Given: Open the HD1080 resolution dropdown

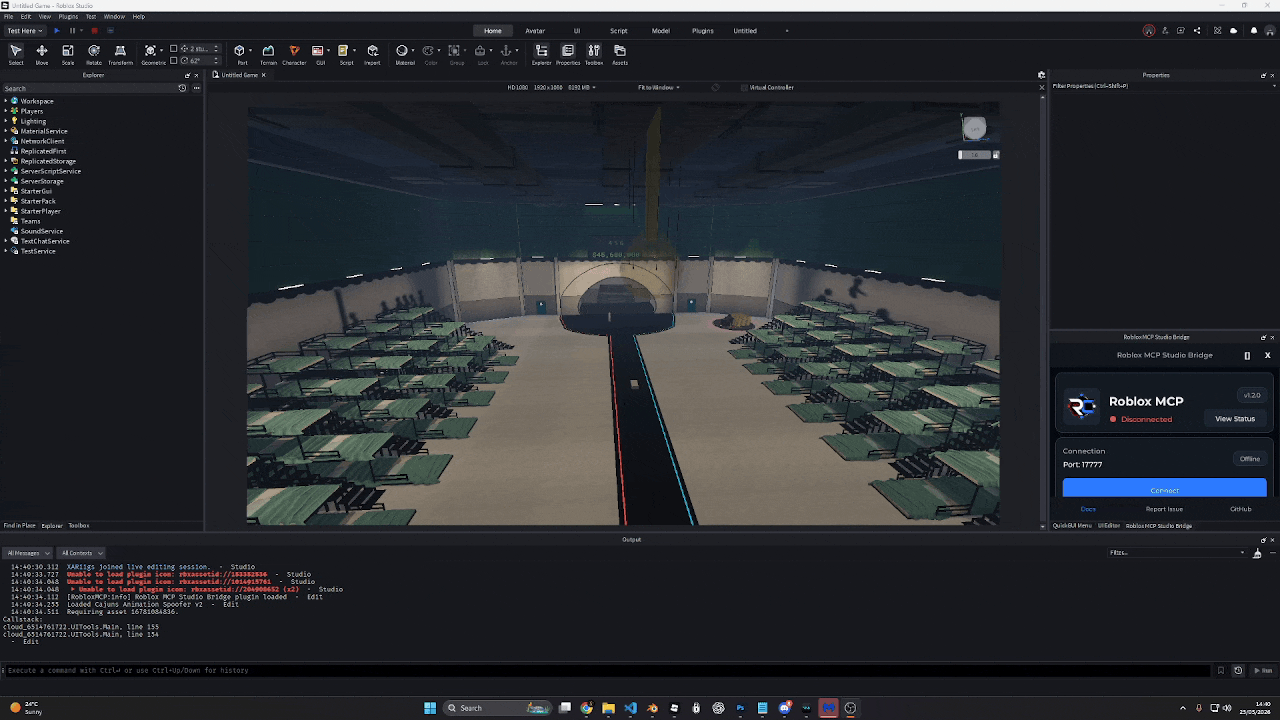Looking at the screenshot, I should (x=551, y=87).
